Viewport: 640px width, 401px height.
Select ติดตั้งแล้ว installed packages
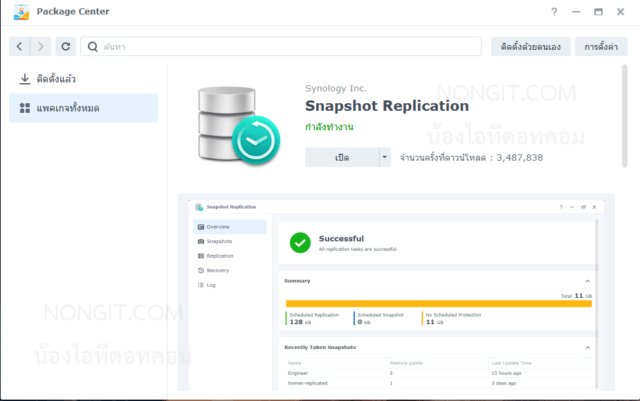click(84, 79)
